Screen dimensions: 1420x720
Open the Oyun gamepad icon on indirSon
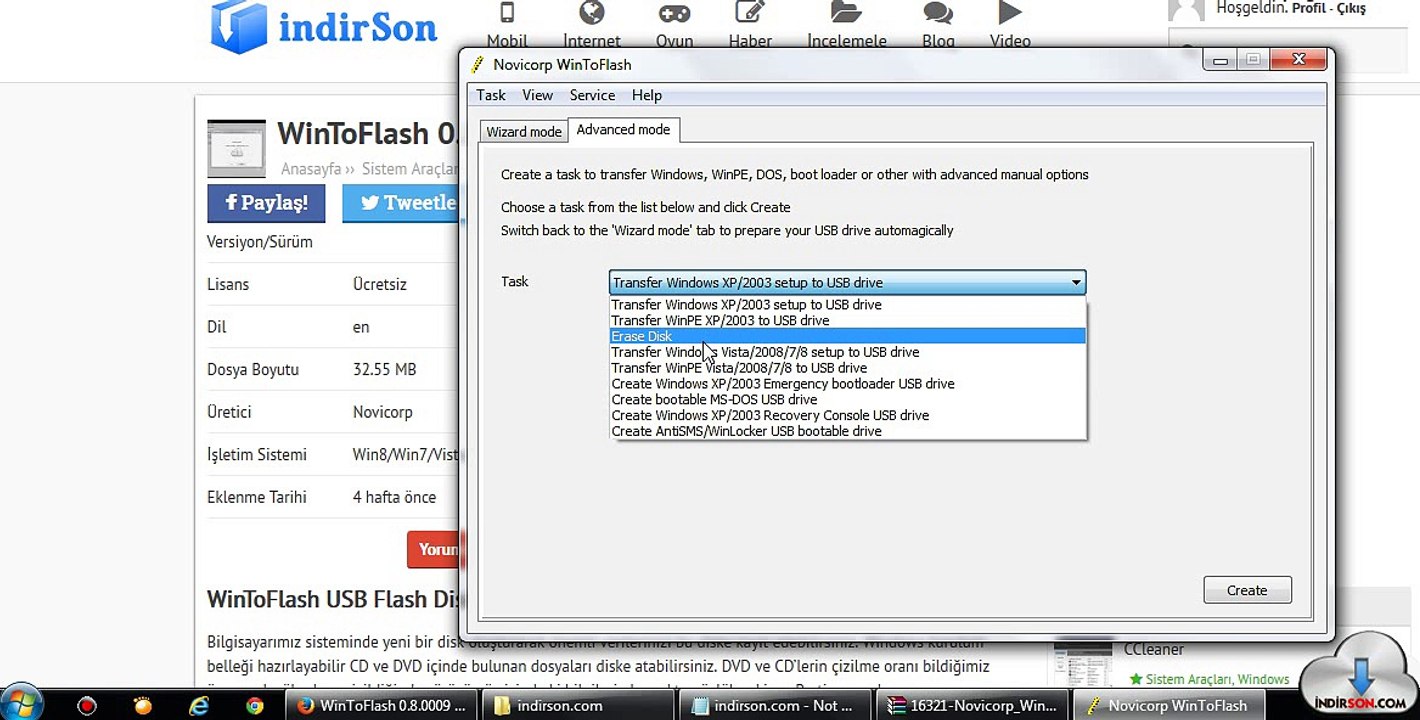(x=674, y=13)
